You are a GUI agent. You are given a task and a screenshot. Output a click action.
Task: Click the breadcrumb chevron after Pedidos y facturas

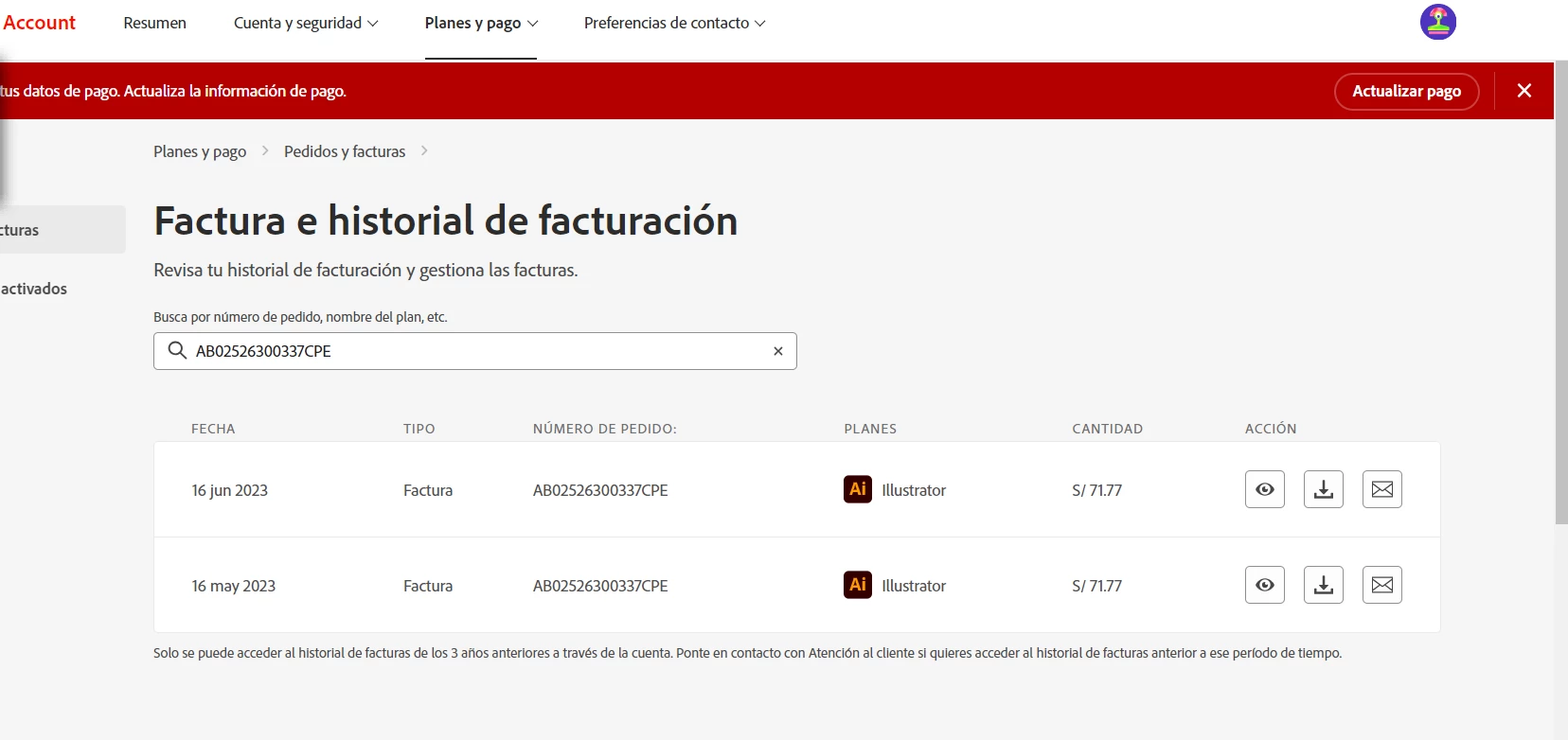click(424, 150)
